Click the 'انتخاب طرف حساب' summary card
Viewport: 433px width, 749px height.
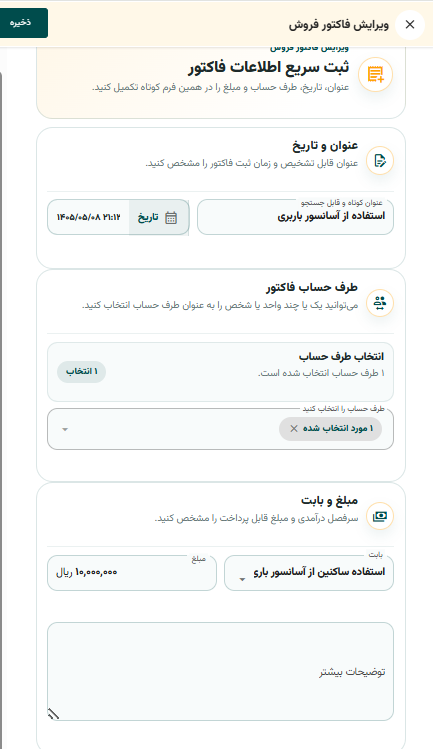tap(220, 372)
